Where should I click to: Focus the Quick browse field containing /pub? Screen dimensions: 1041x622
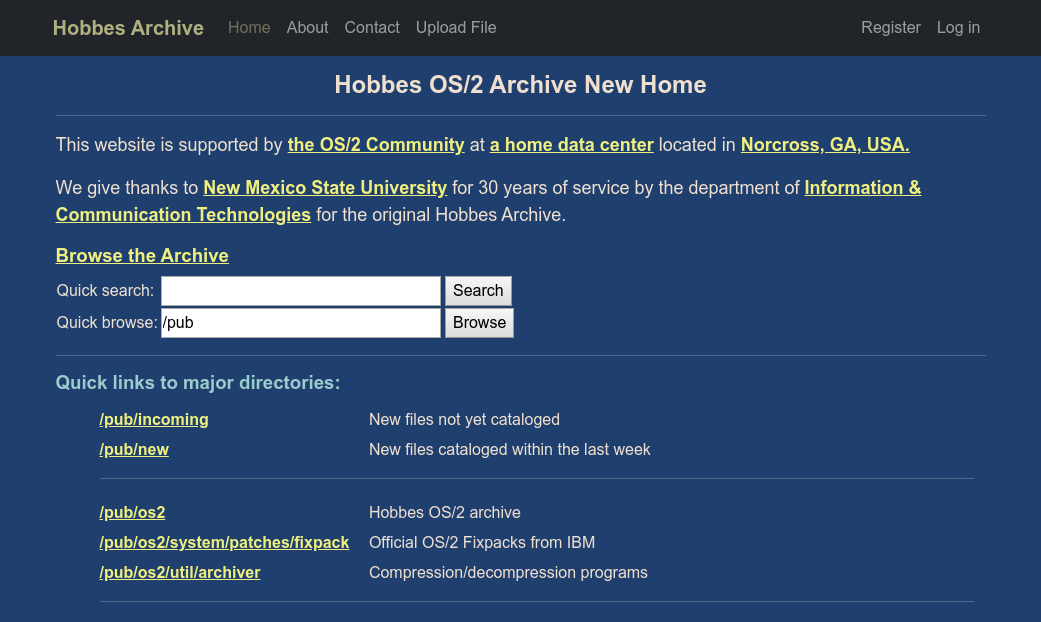(x=301, y=323)
